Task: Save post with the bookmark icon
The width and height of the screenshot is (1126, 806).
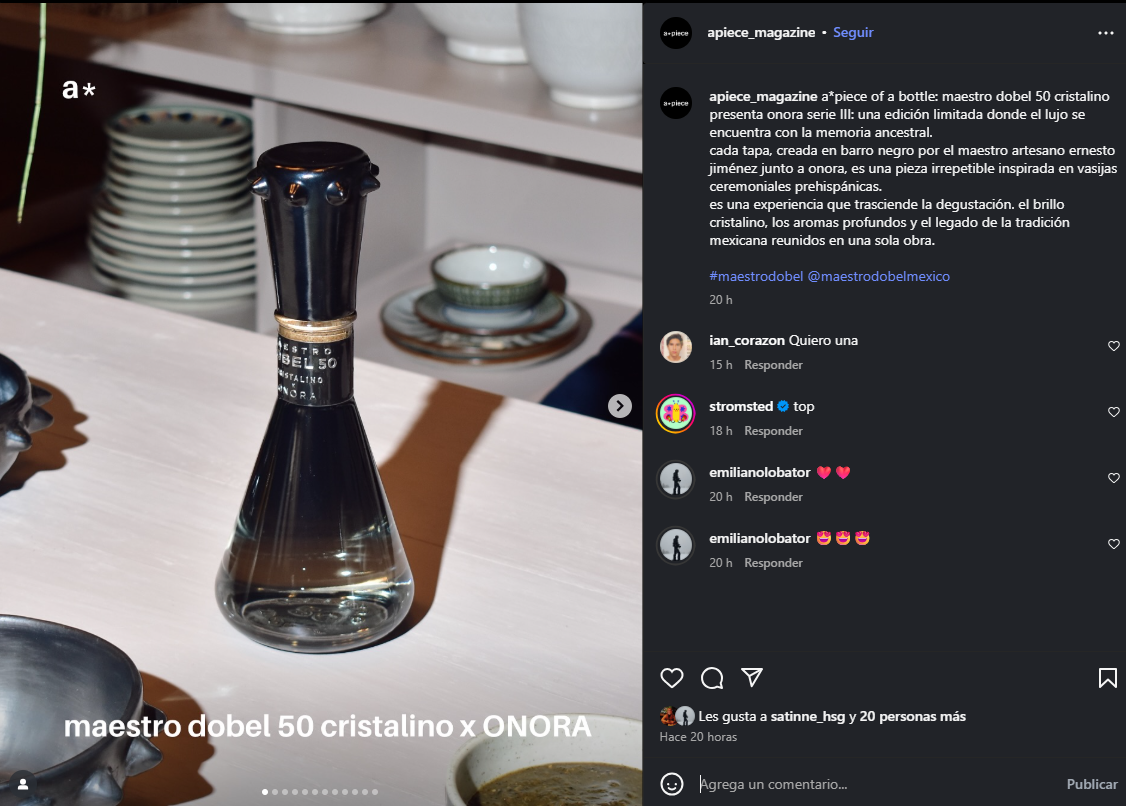Action: point(1107,677)
